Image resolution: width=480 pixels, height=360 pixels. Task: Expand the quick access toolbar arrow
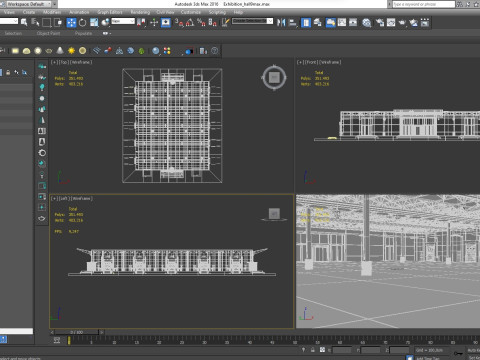pyautogui.click(x=55, y=4)
